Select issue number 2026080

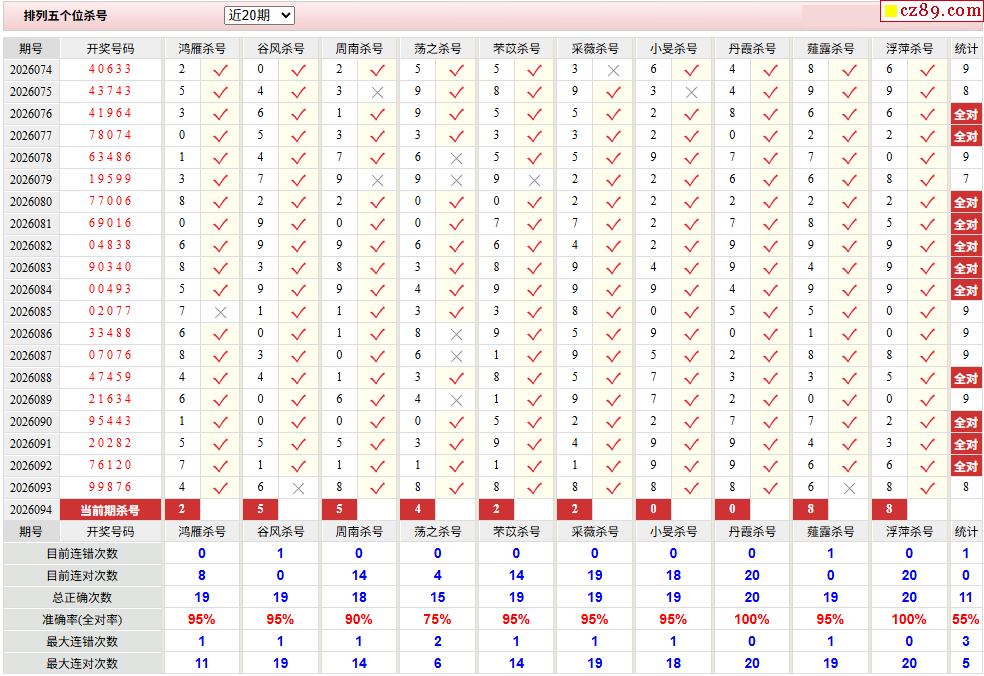pyautogui.click(x=31, y=201)
